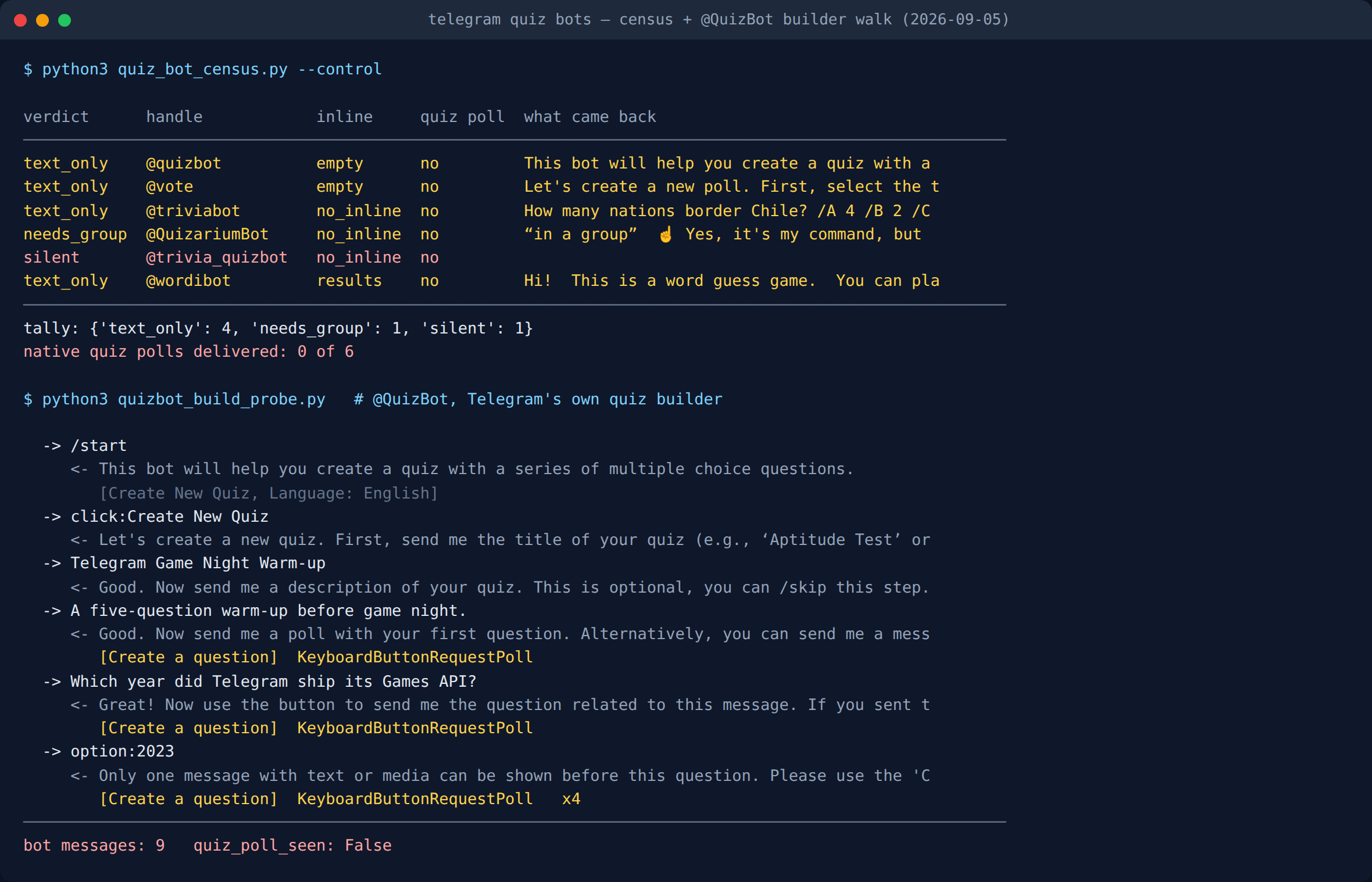Click the 'Telegram Game Night Warm-up' title line
The image size is (1372, 882).
(198, 563)
